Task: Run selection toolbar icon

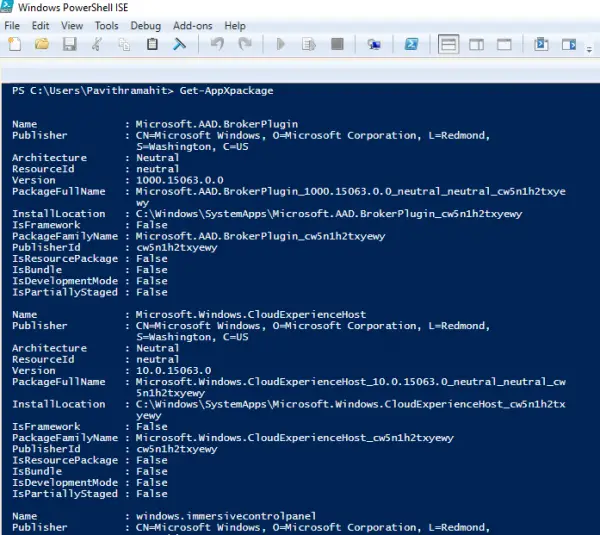Action: (x=308, y=44)
